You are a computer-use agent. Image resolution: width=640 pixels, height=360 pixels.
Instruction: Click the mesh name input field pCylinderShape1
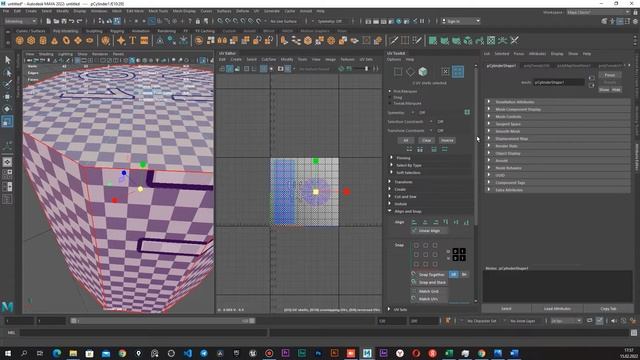pyautogui.click(x=559, y=82)
